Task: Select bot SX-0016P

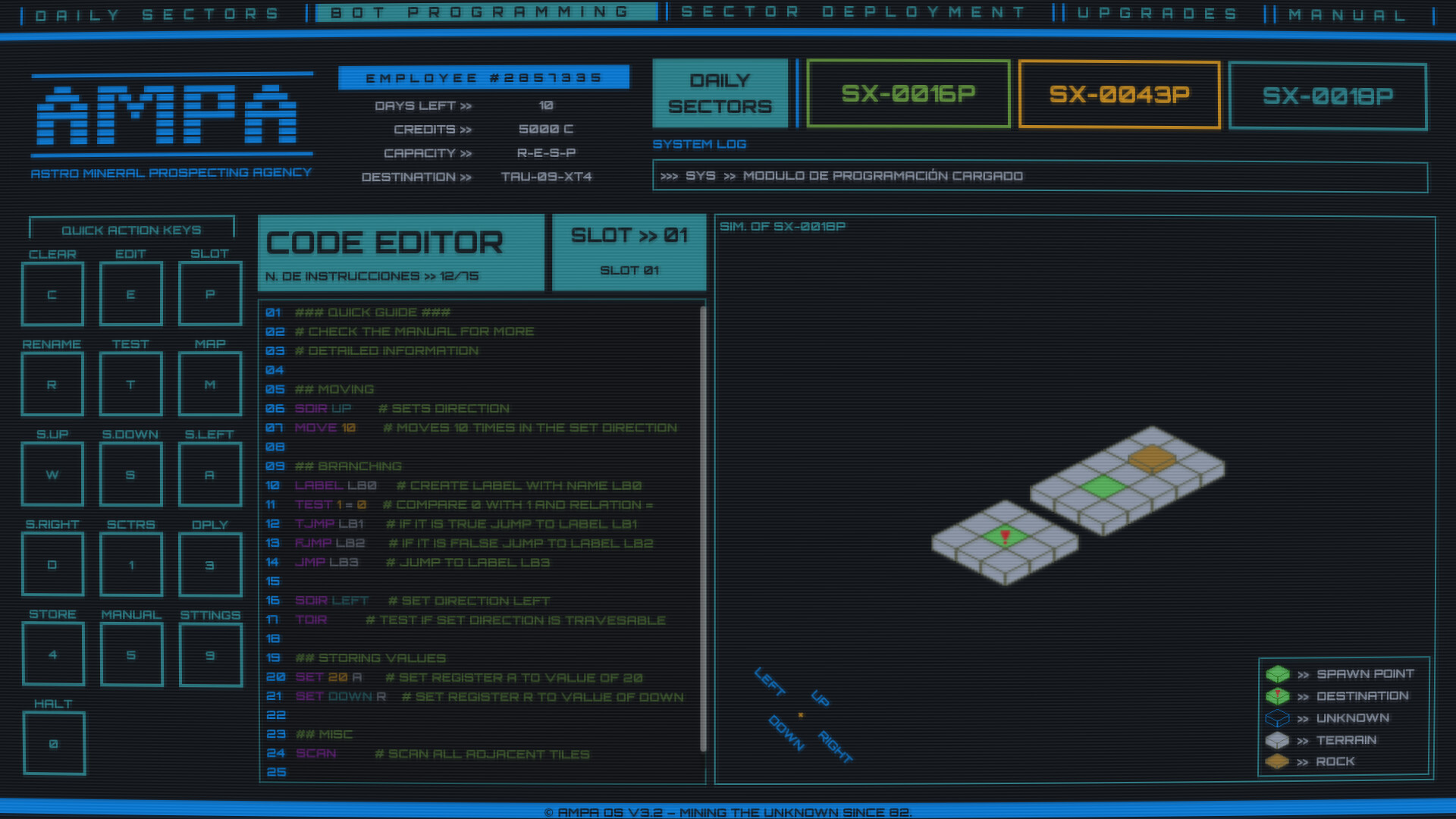Action: pyautogui.click(x=908, y=94)
